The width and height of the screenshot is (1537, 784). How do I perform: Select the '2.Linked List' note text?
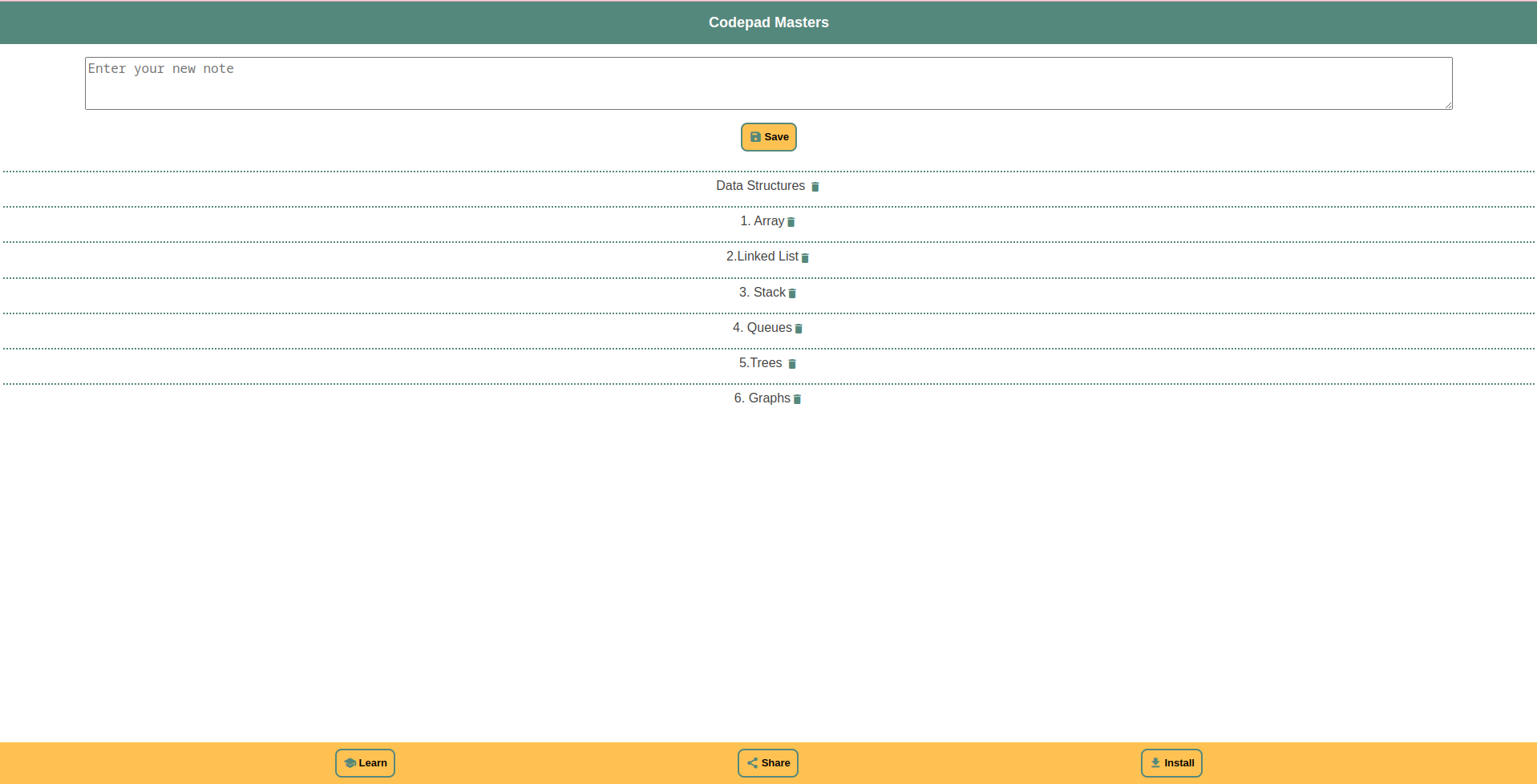(762, 257)
